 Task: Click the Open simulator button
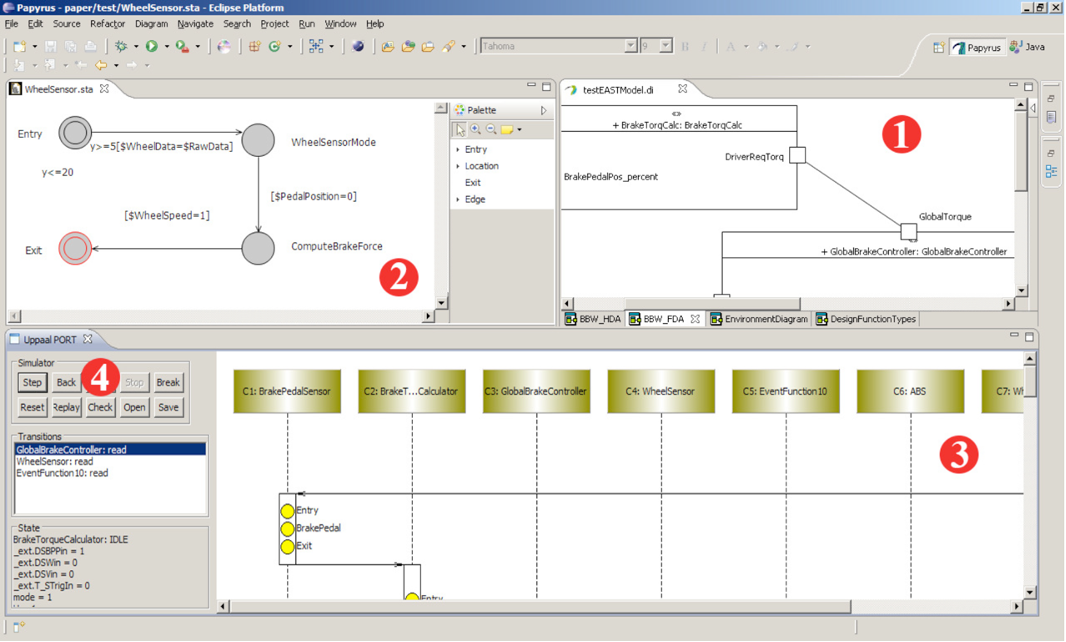134,407
